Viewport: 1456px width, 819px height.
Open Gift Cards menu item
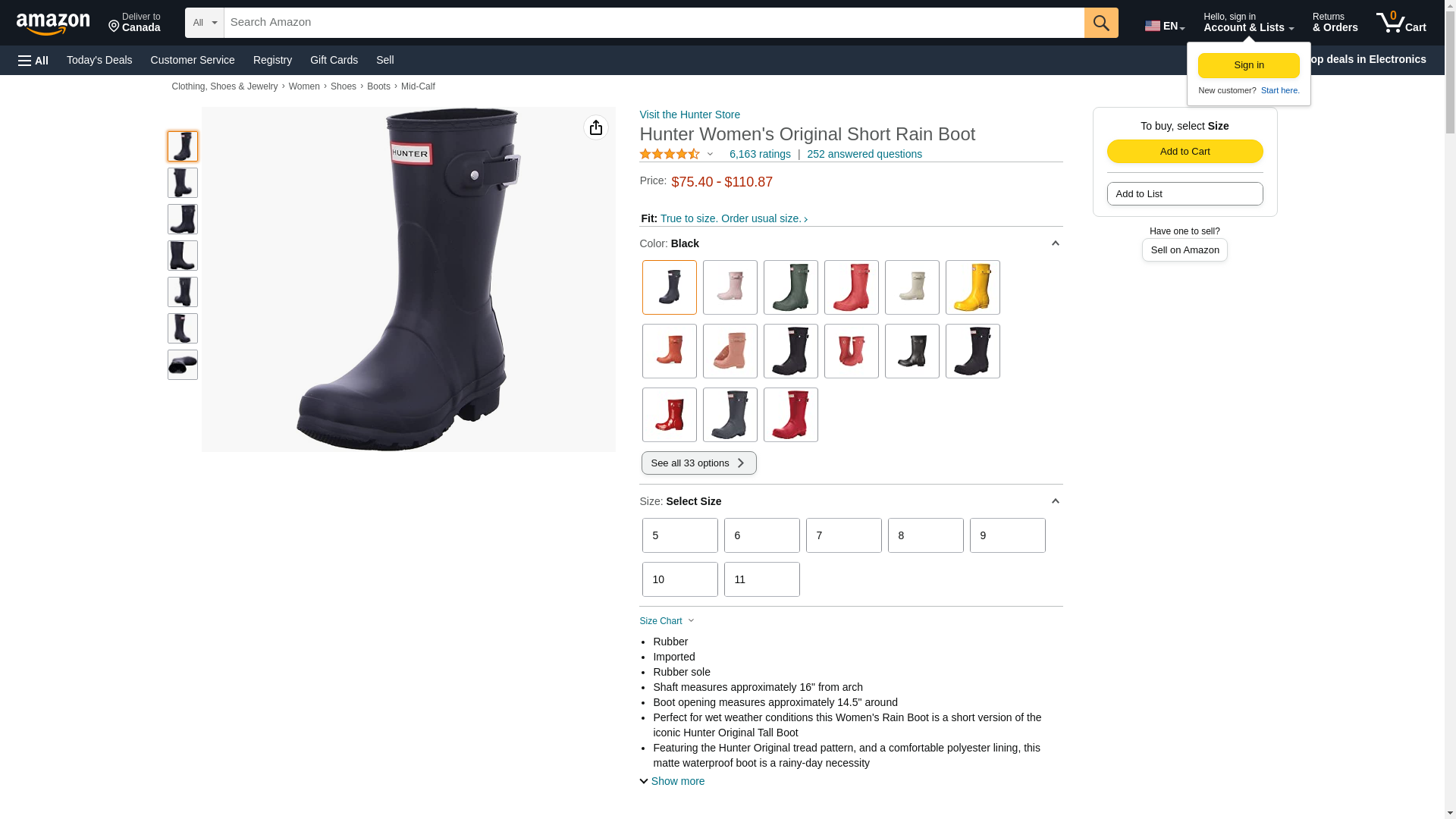click(x=334, y=60)
